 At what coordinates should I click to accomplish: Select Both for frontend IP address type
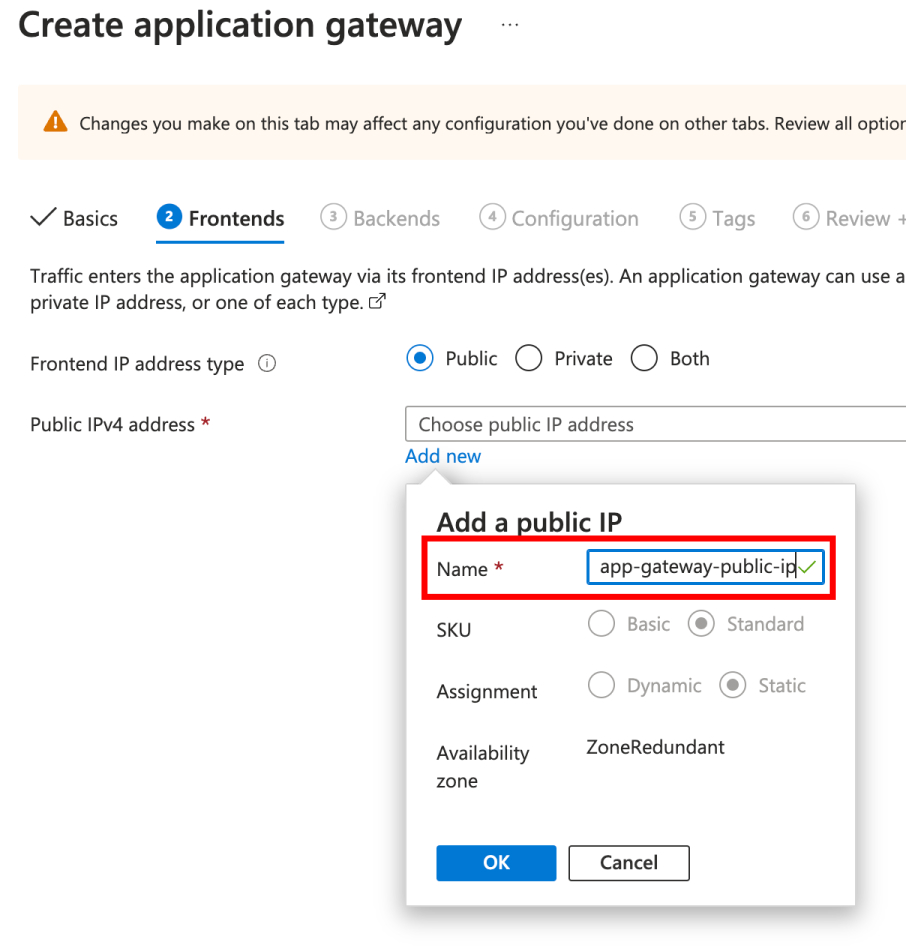coord(644,358)
